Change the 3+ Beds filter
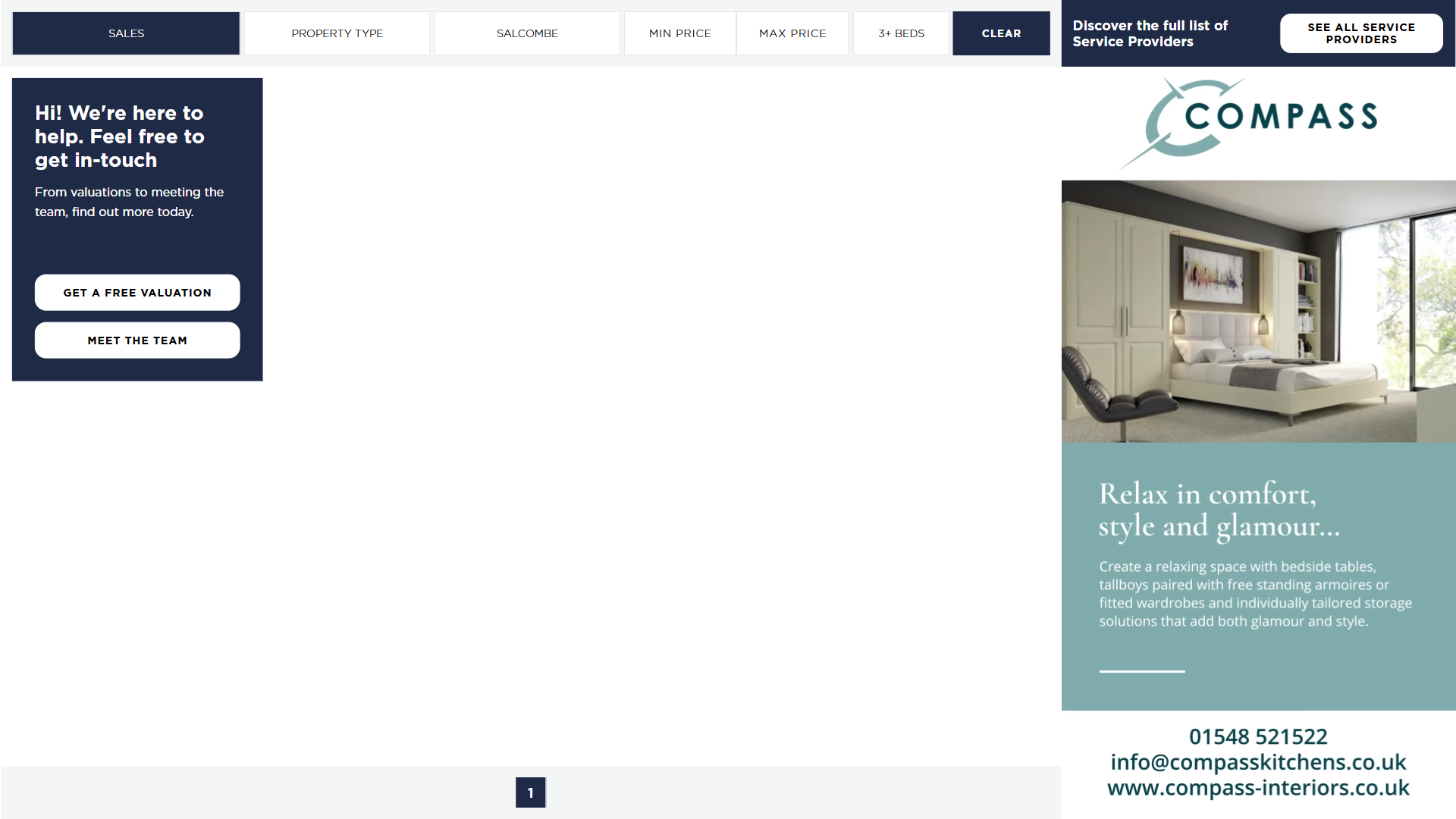This screenshot has height=819, width=1456. click(x=901, y=33)
